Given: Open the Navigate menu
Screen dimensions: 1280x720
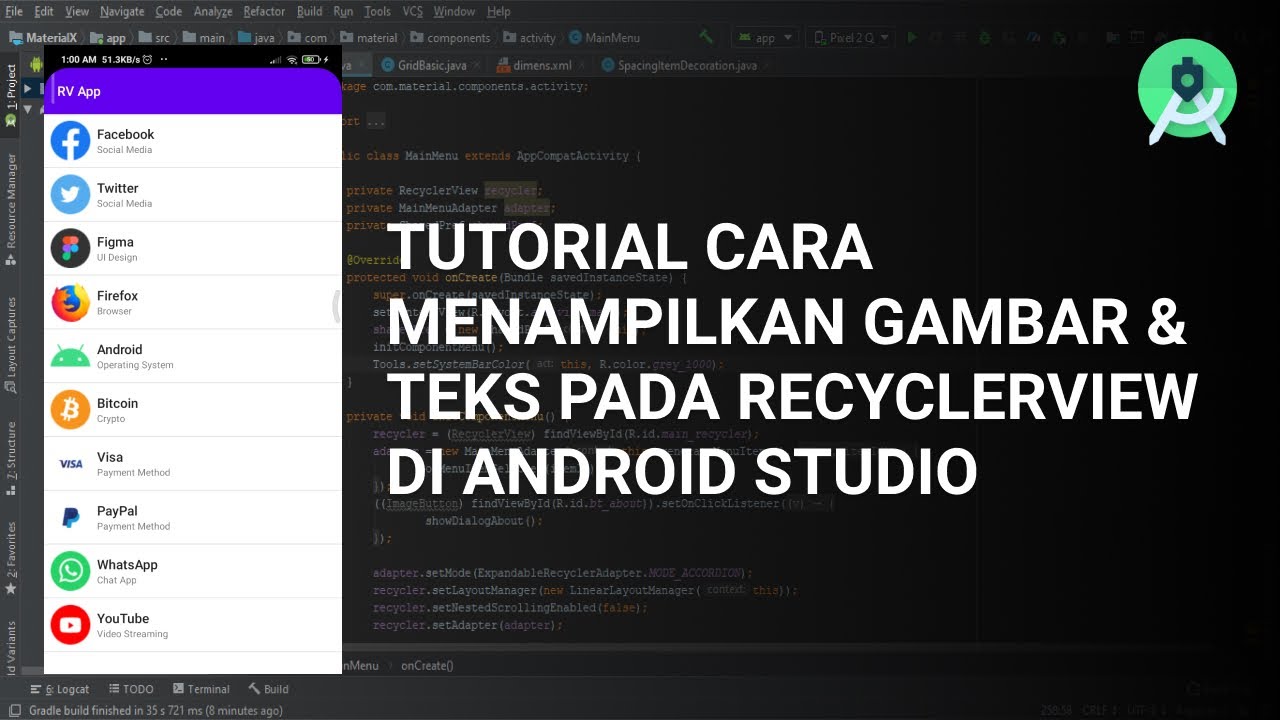Looking at the screenshot, I should click(122, 11).
